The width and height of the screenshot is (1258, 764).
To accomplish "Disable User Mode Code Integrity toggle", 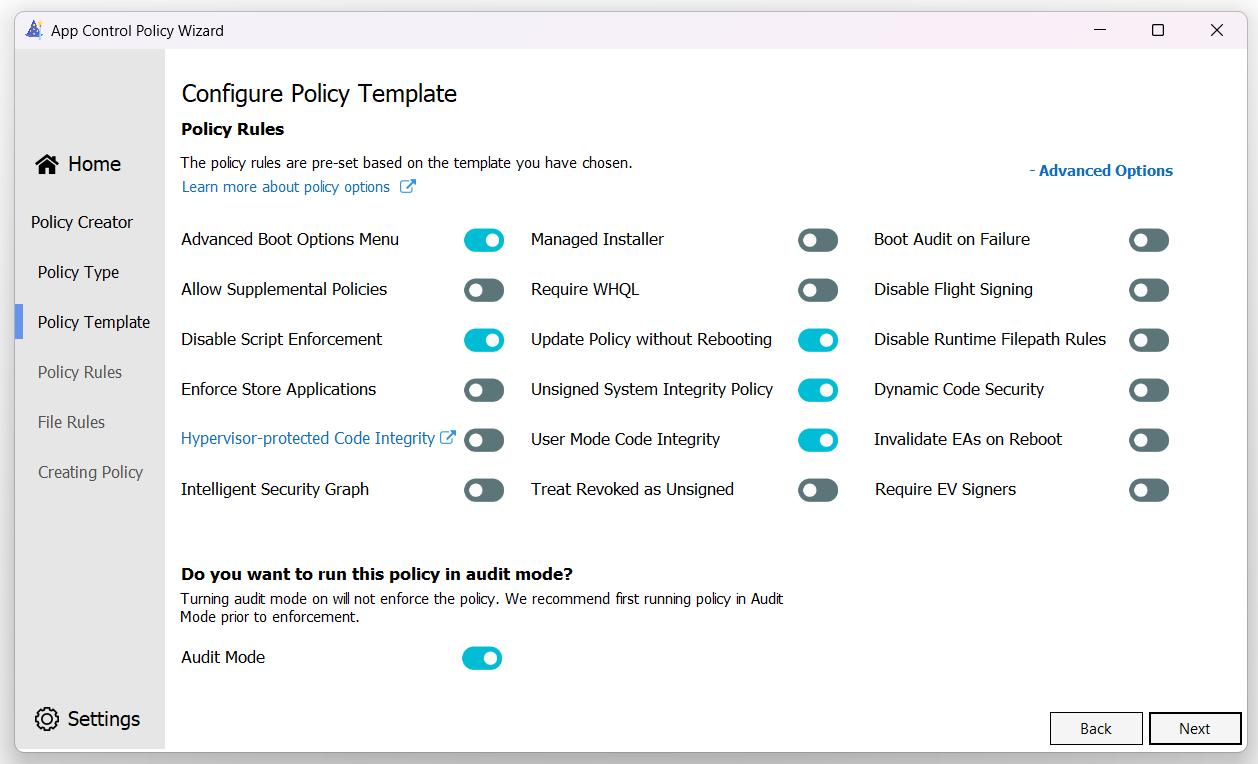I will click(x=818, y=440).
